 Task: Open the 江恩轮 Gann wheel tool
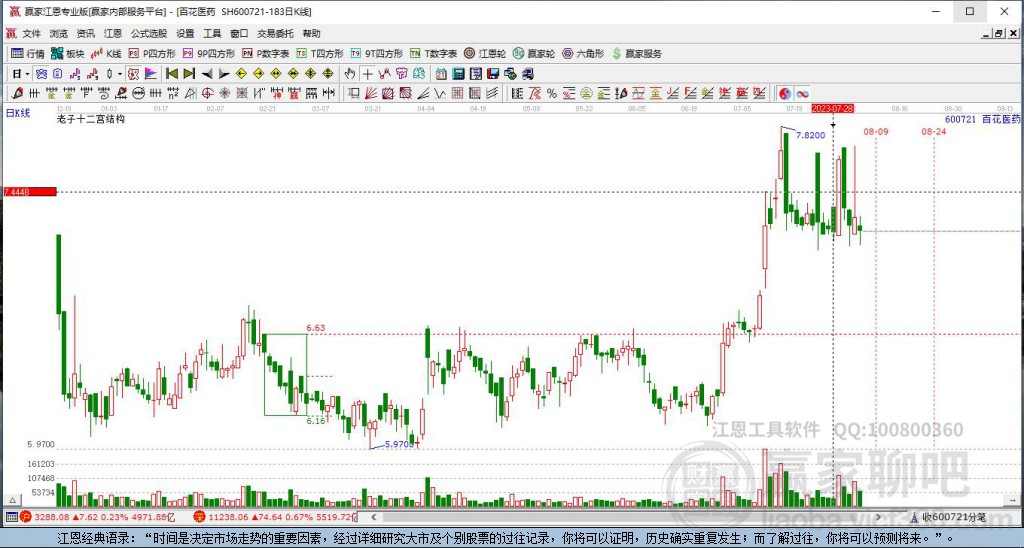pyautogui.click(x=485, y=54)
